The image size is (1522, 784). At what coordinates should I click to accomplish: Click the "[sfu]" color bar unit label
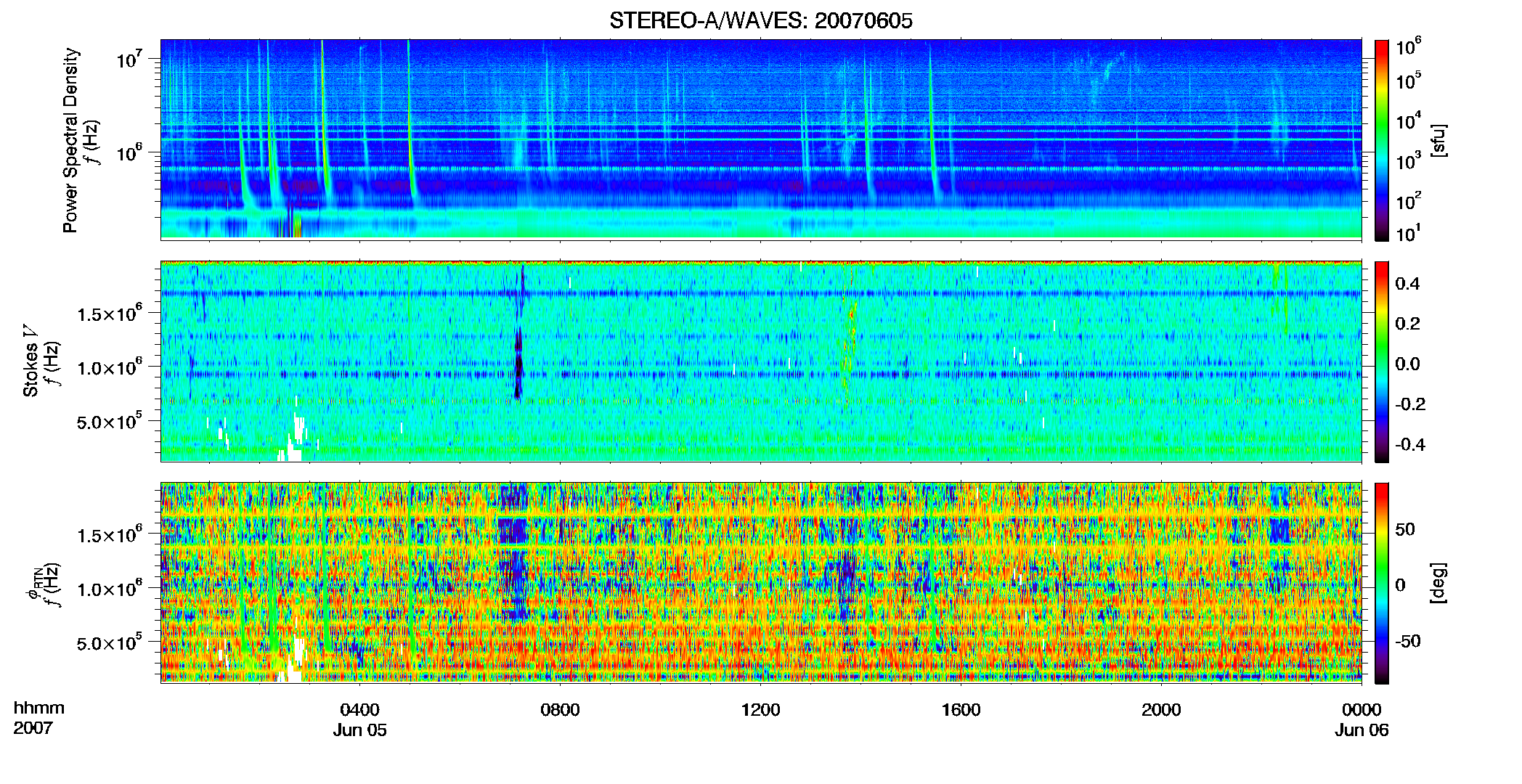click(1438, 140)
